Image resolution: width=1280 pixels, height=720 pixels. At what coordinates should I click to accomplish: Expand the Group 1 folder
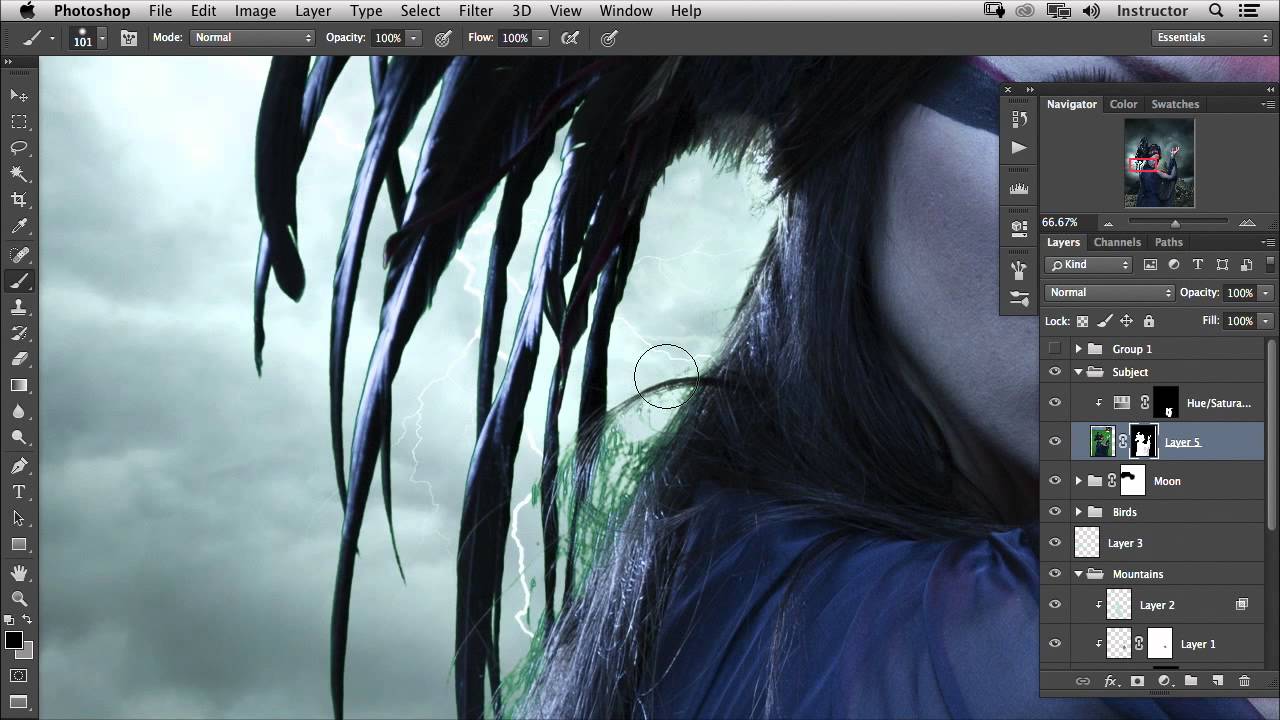tap(1078, 349)
